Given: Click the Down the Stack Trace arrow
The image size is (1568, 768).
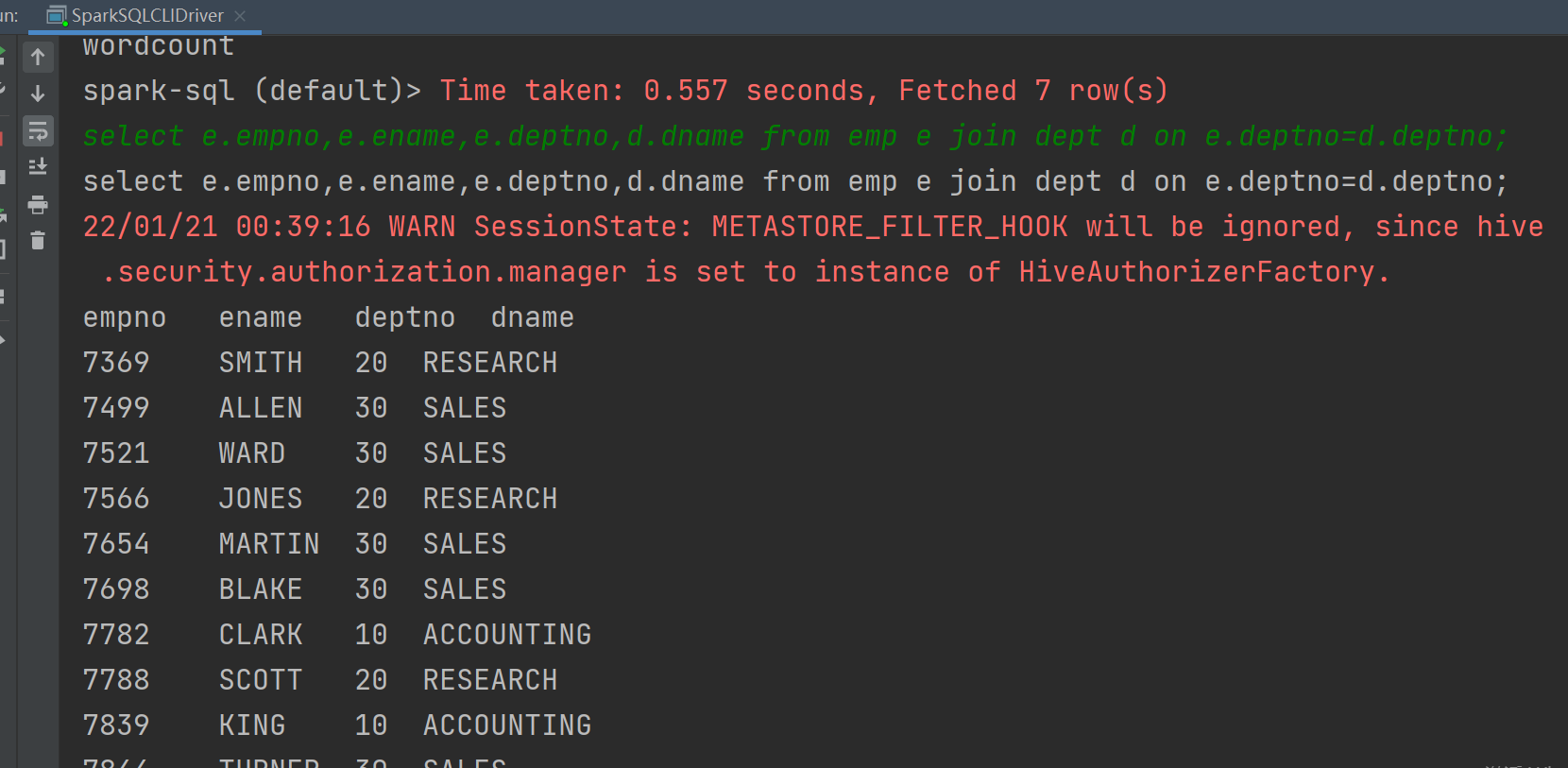Looking at the screenshot, I should (x=38, y=94).
